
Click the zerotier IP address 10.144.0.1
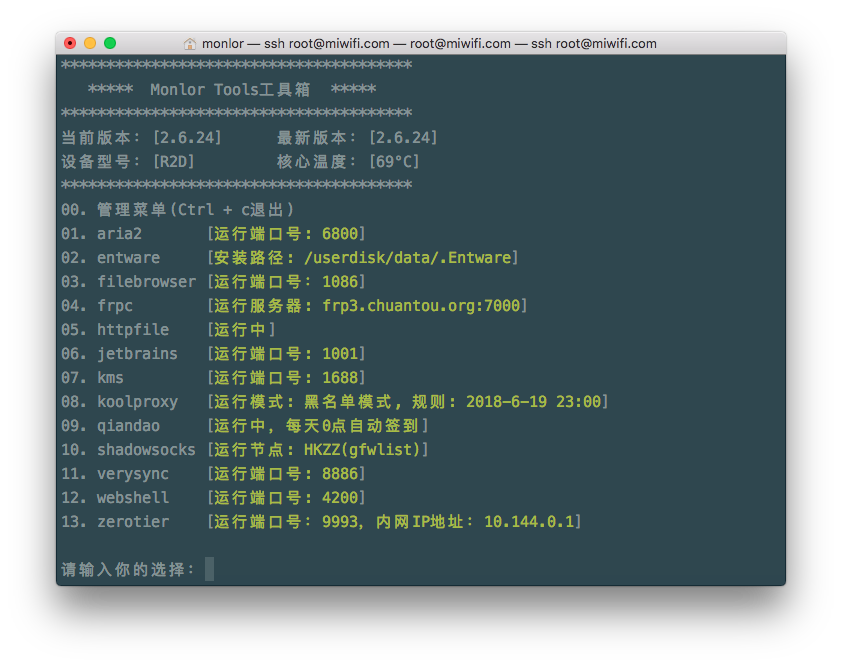(x=528, y=522)
